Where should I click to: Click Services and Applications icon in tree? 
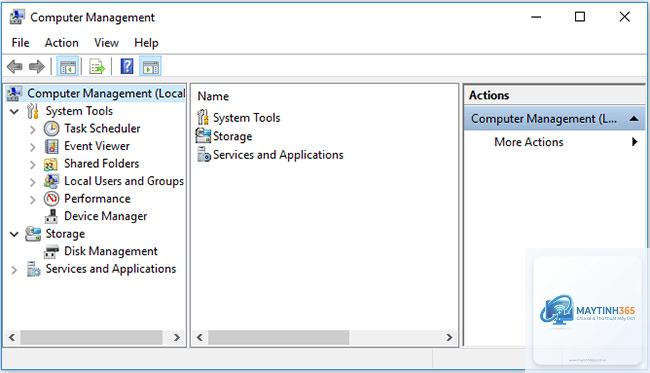click(33, 269)
